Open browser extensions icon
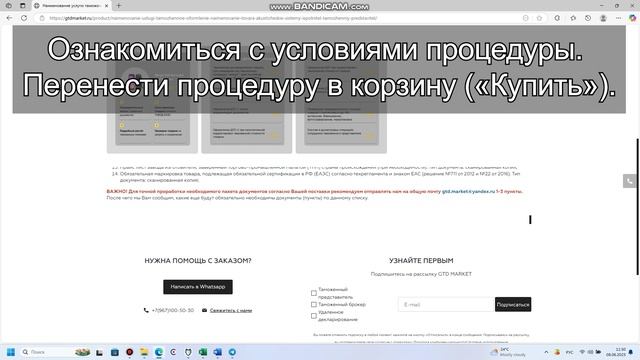Image resolution: width=640 pixels, height=360 pixels. [557, 18]
